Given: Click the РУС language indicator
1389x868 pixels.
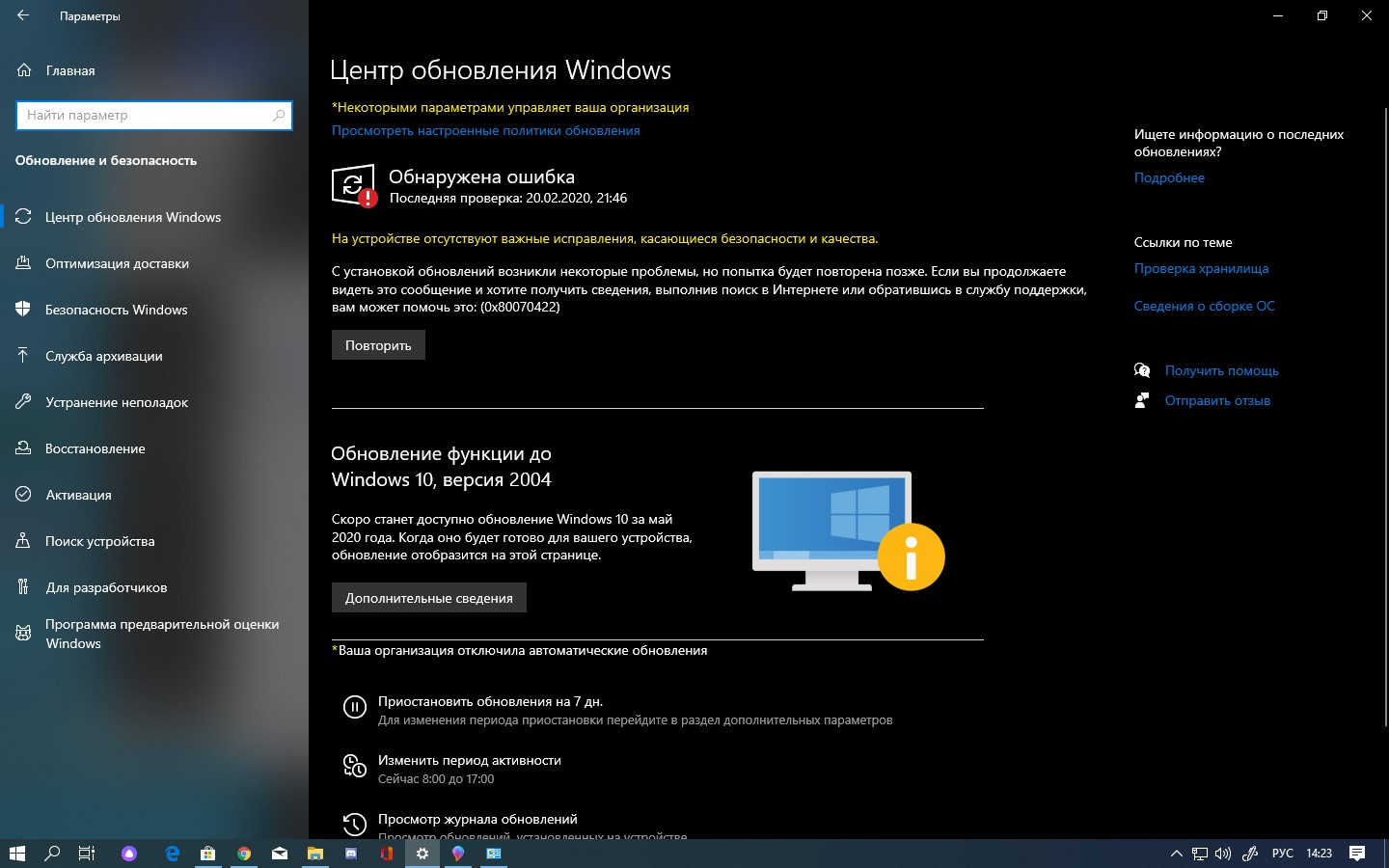Looking at the screenshot, I should (1283, 854).
